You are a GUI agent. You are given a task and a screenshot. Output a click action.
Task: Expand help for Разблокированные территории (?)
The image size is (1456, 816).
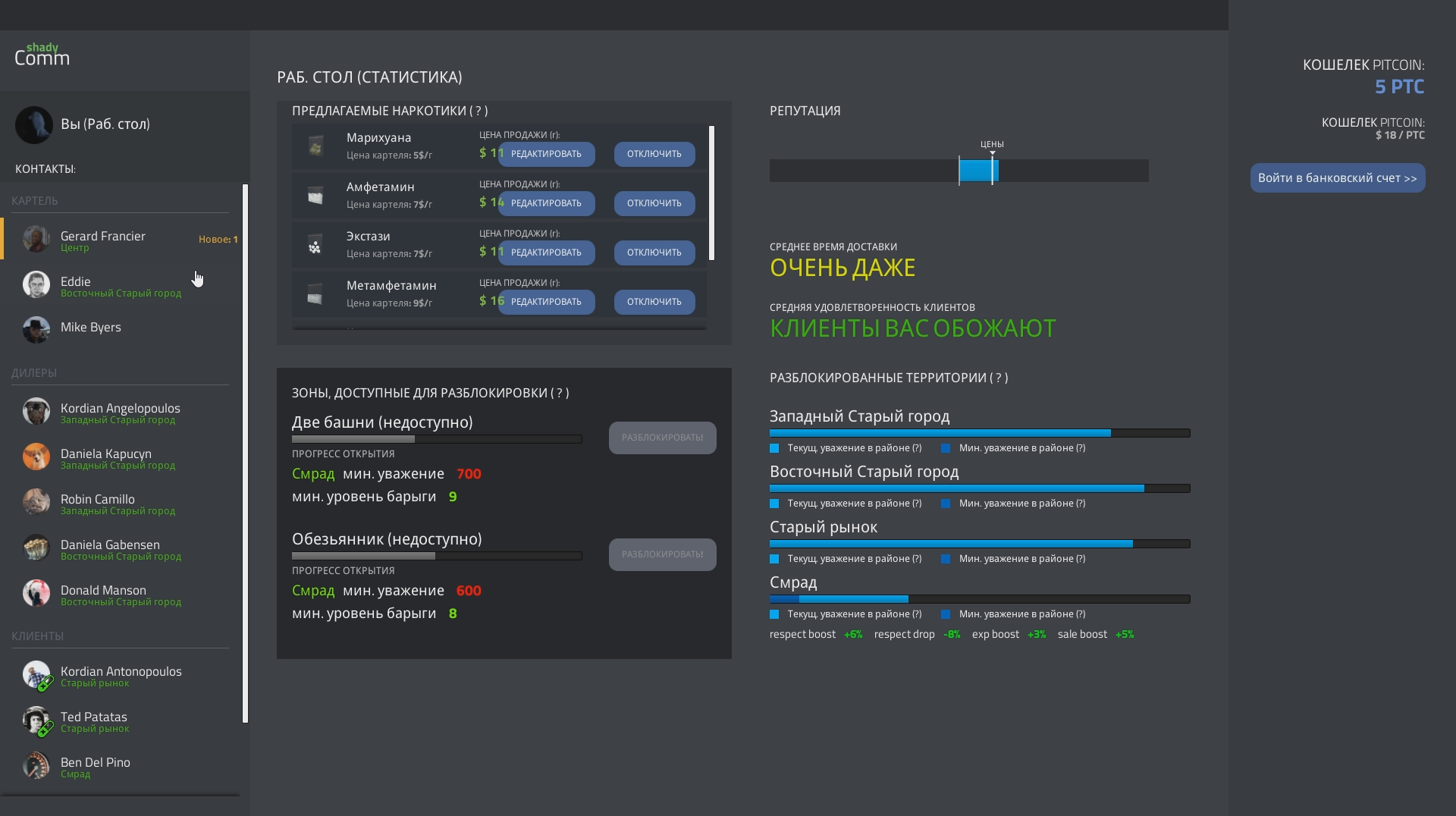1000,378
